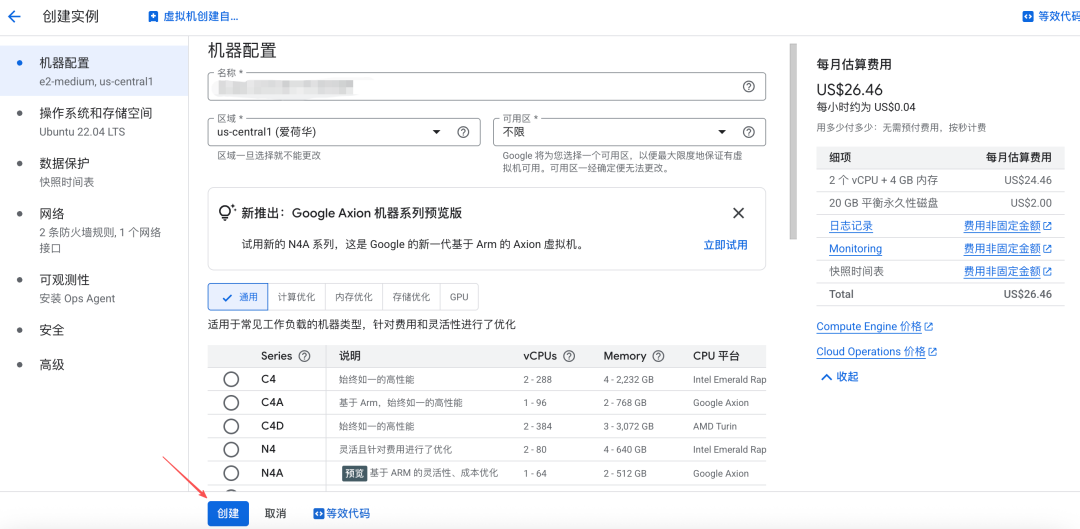1080x529 pixels.
Task: Open the 区域 us-central1 dropdown
Action: click(x=330, y=132)
